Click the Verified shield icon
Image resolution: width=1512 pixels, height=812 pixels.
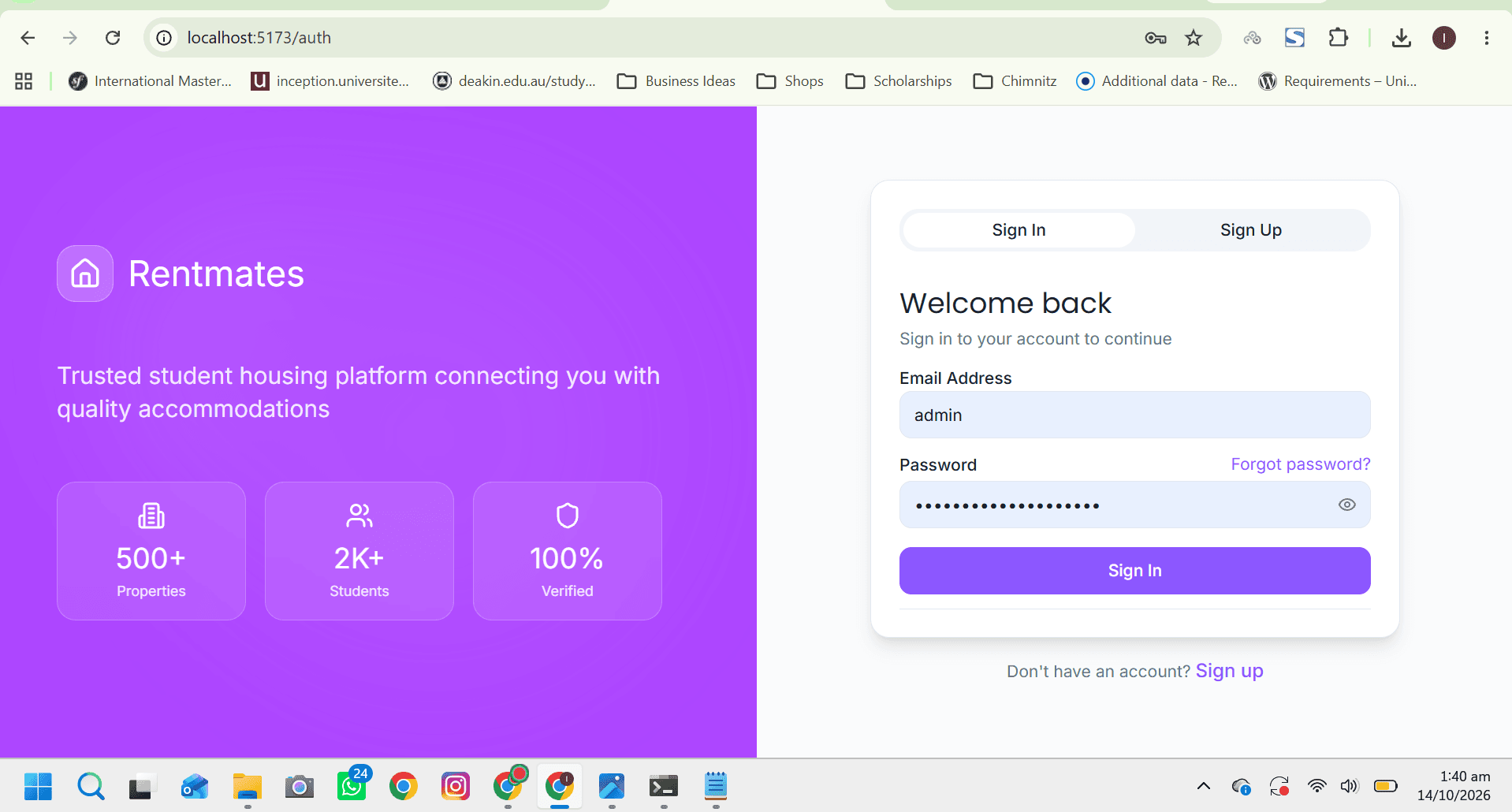(568, 516)
